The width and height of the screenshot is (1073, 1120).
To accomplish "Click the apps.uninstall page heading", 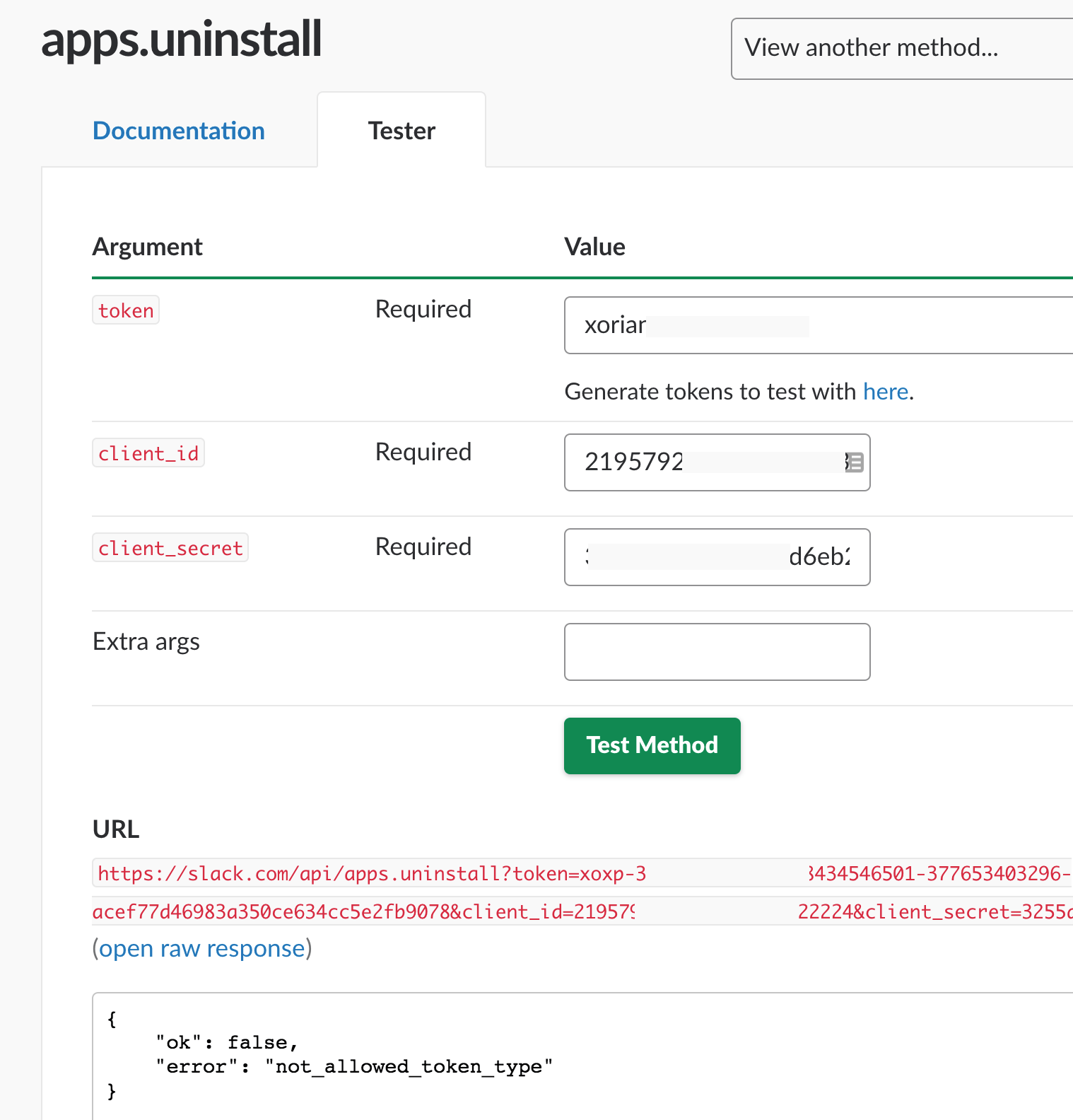I will click(x=182, y=39).
